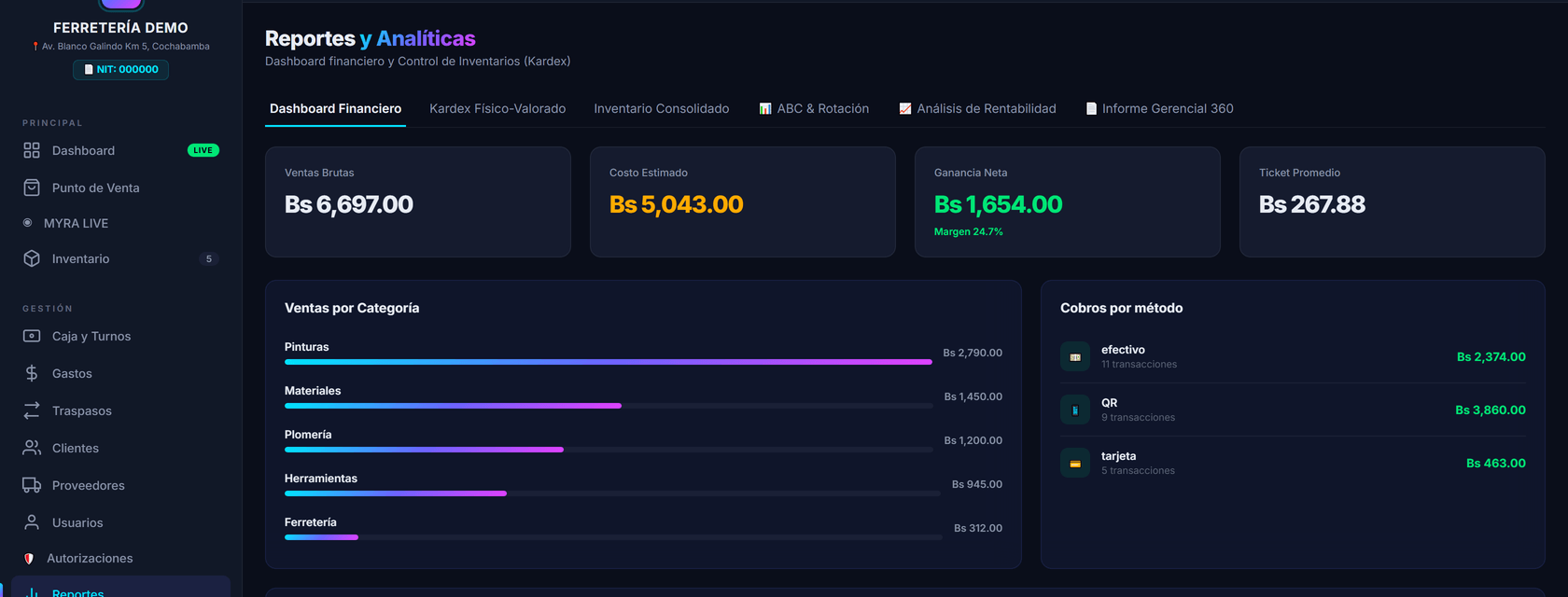Click the Punto de Venta bag icon
The image size is (1568, 597).
32,187
